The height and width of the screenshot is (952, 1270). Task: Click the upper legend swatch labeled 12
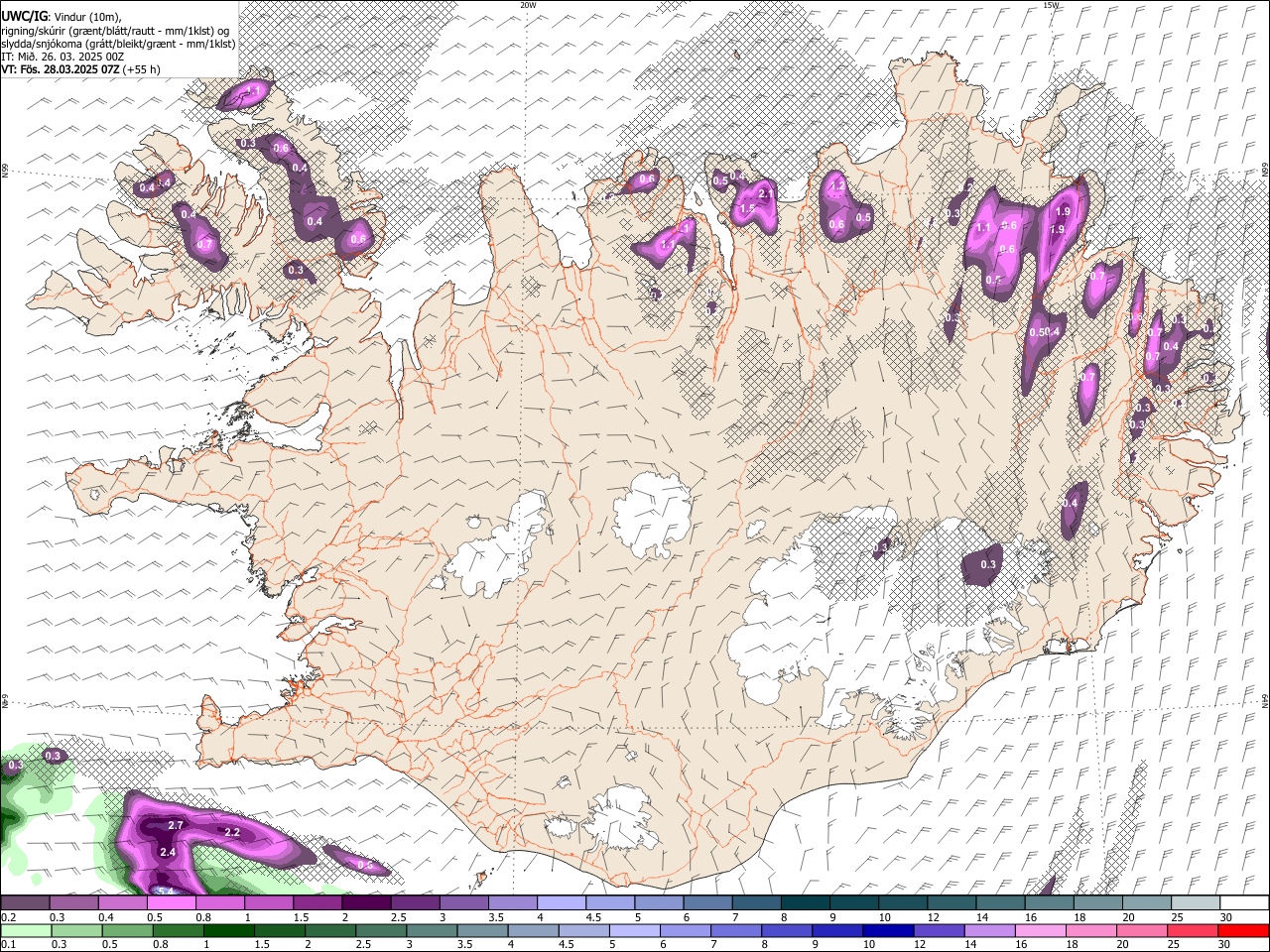tap(952, 902)
